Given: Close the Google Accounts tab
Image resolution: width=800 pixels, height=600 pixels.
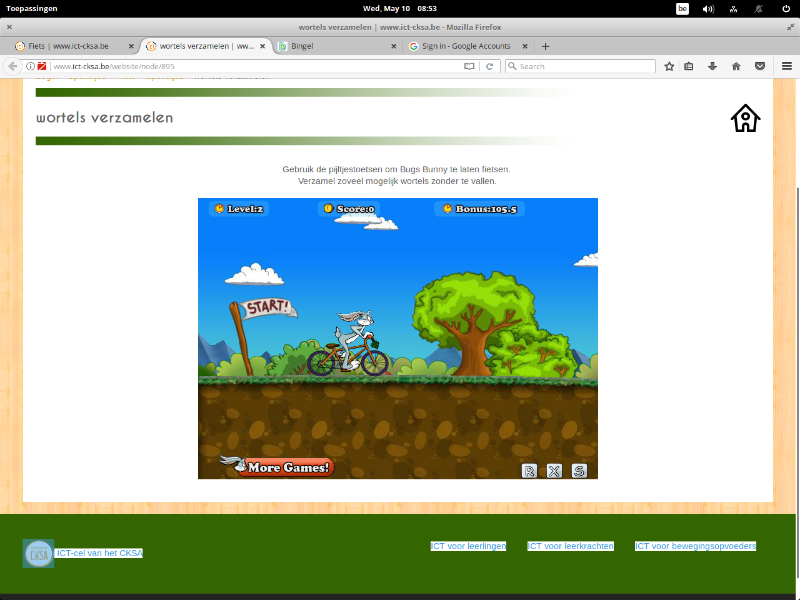Looking at the screenshot, I should (524, 46).
